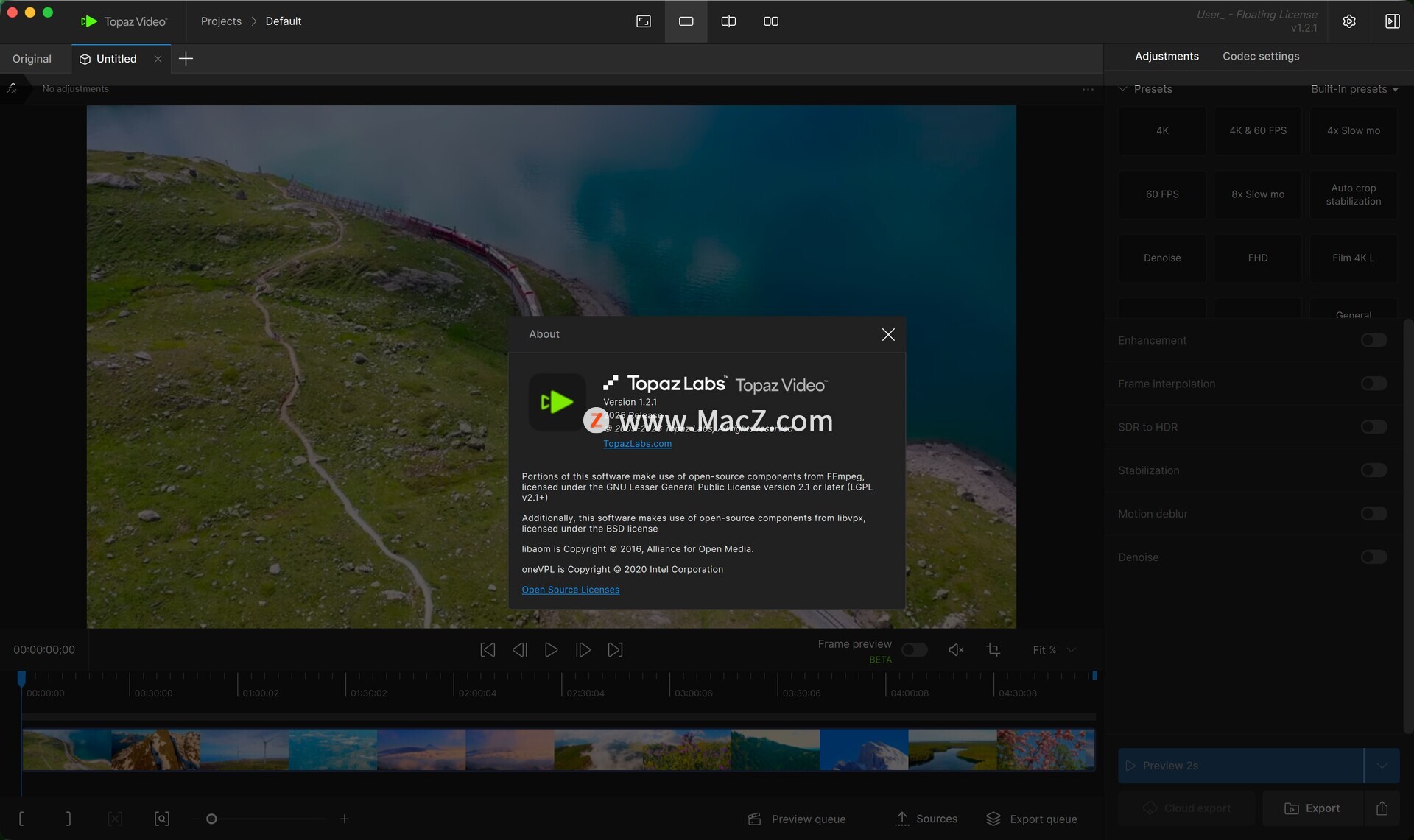1414x840 pixels.
Task: Open the Fit % zoom dropdown
Action: click(1054, 649)
